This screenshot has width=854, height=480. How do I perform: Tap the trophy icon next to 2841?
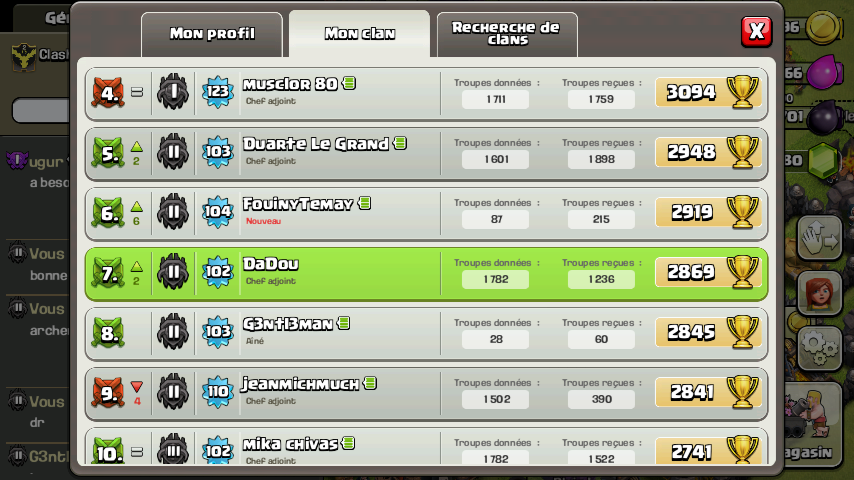(742, 392)
